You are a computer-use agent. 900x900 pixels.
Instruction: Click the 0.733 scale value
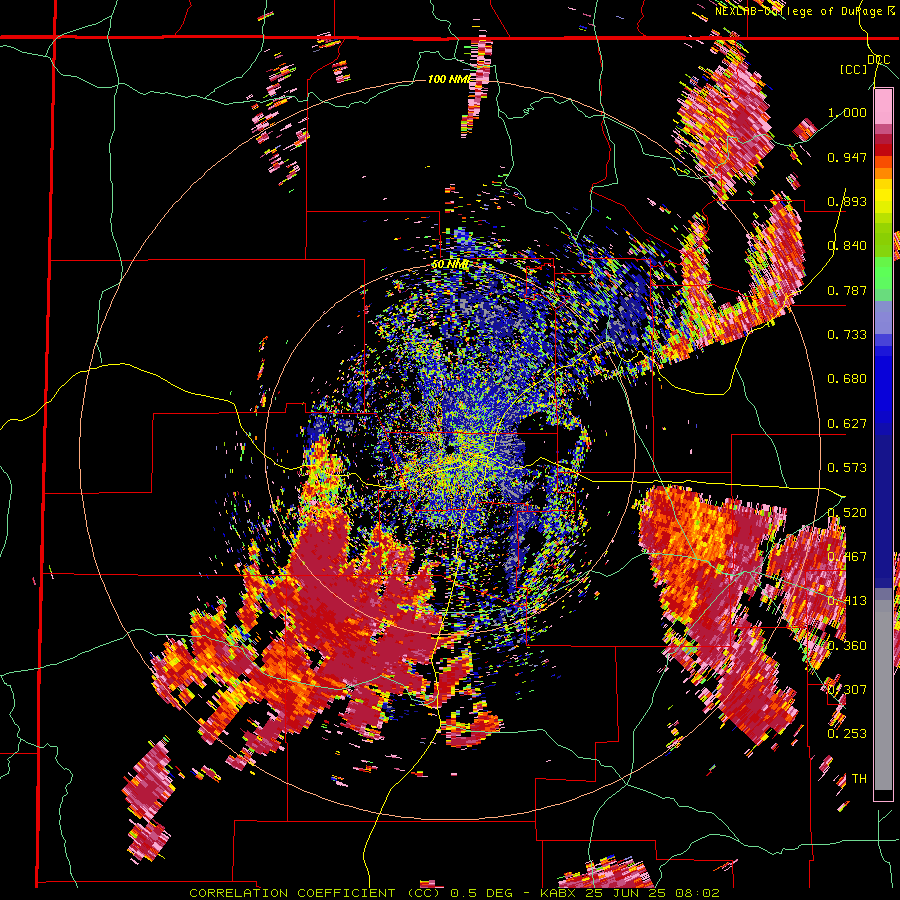pos(847,335)
